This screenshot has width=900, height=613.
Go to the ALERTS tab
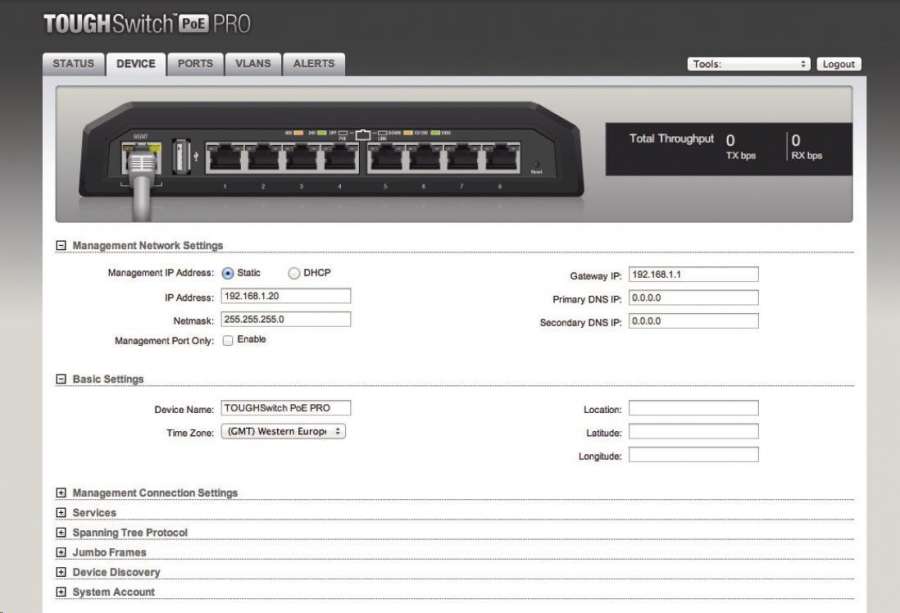coord(314,64)
